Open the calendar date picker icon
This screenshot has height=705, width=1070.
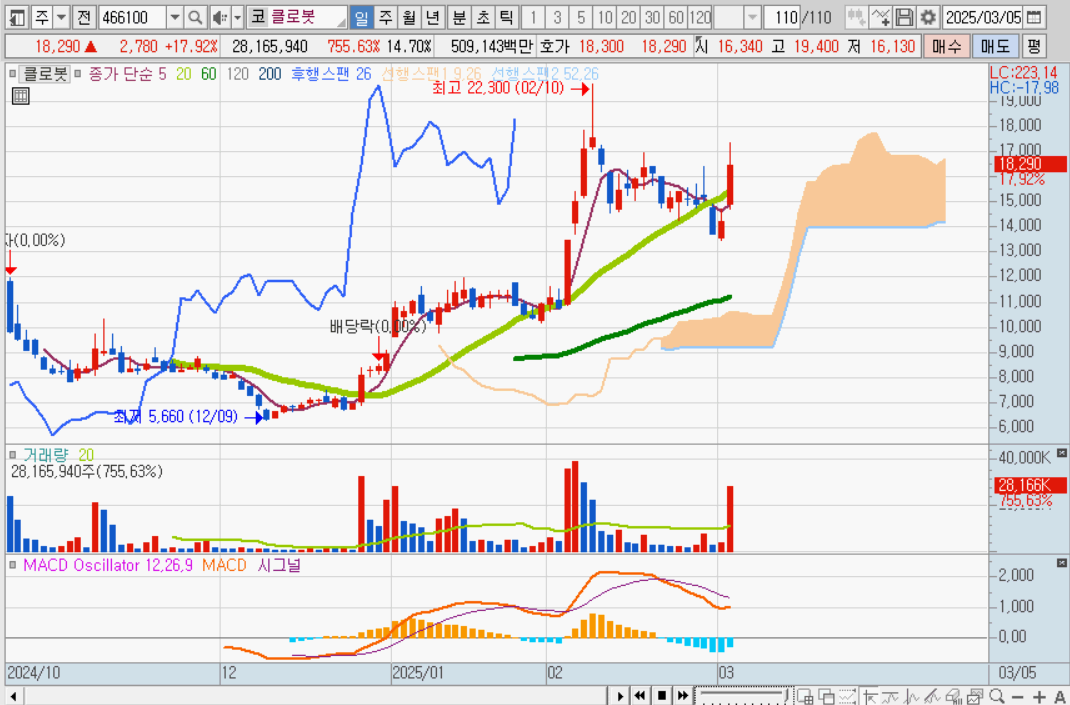(1035, 17)
